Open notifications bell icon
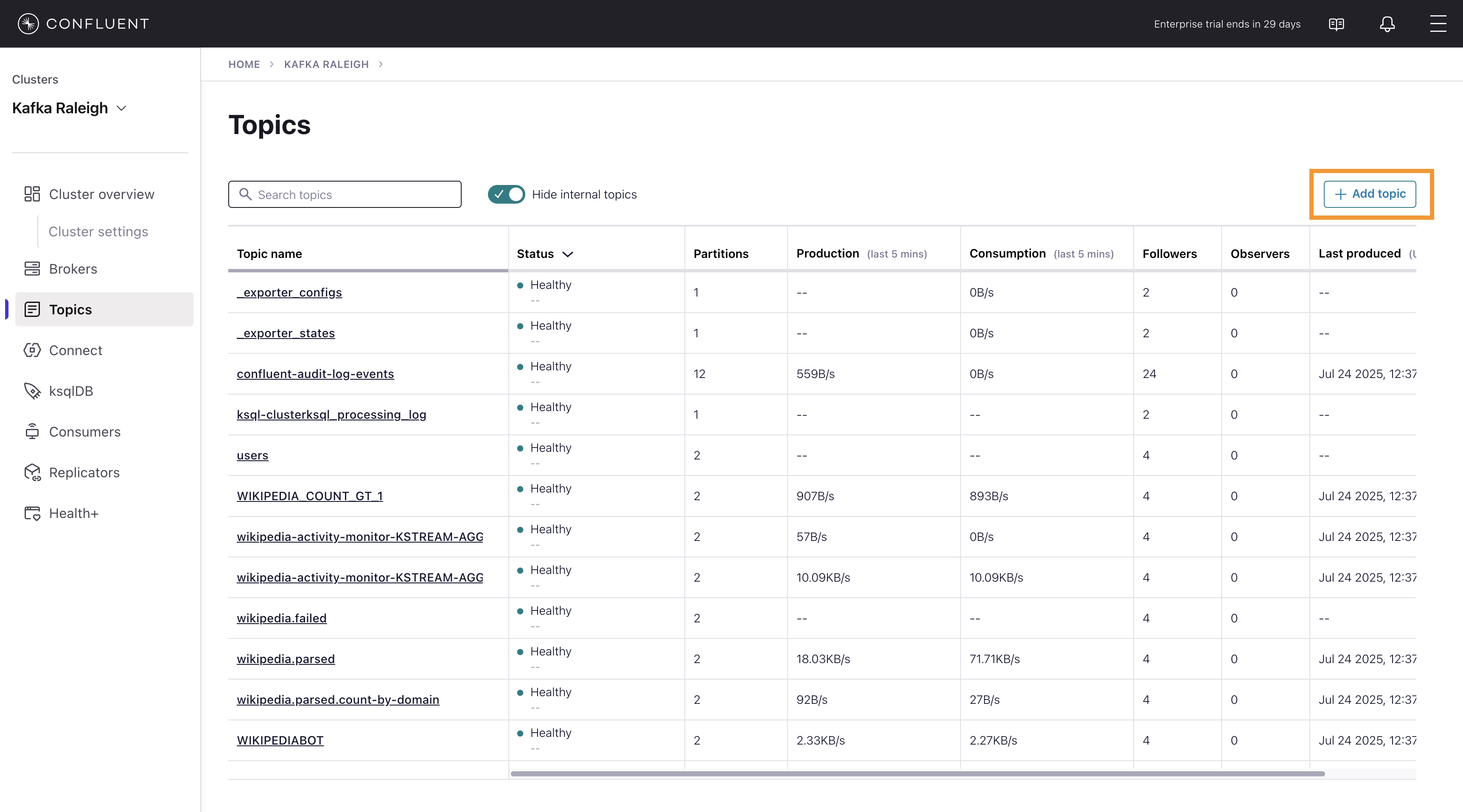Image resolution: width=1463 pixels, height=812 pixels. coord(1387,24)
